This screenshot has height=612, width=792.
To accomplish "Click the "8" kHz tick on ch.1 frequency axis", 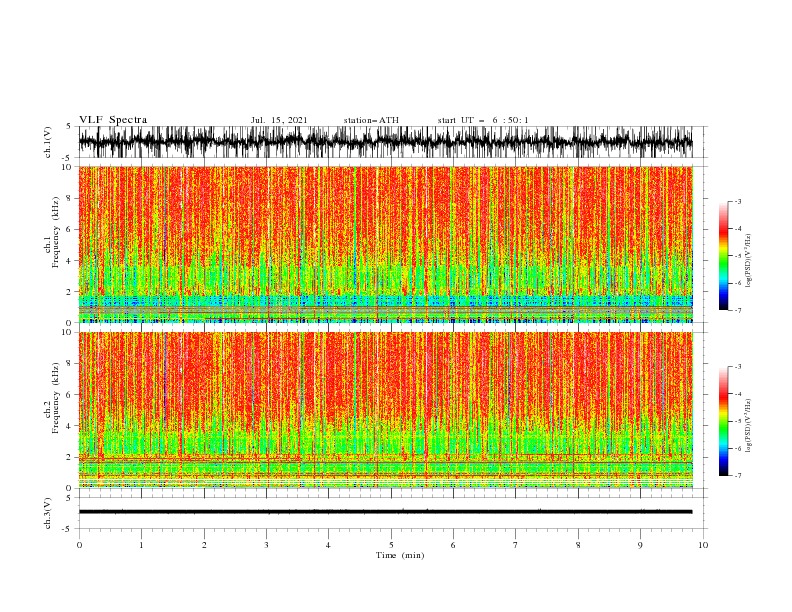I will coord(71,198).
